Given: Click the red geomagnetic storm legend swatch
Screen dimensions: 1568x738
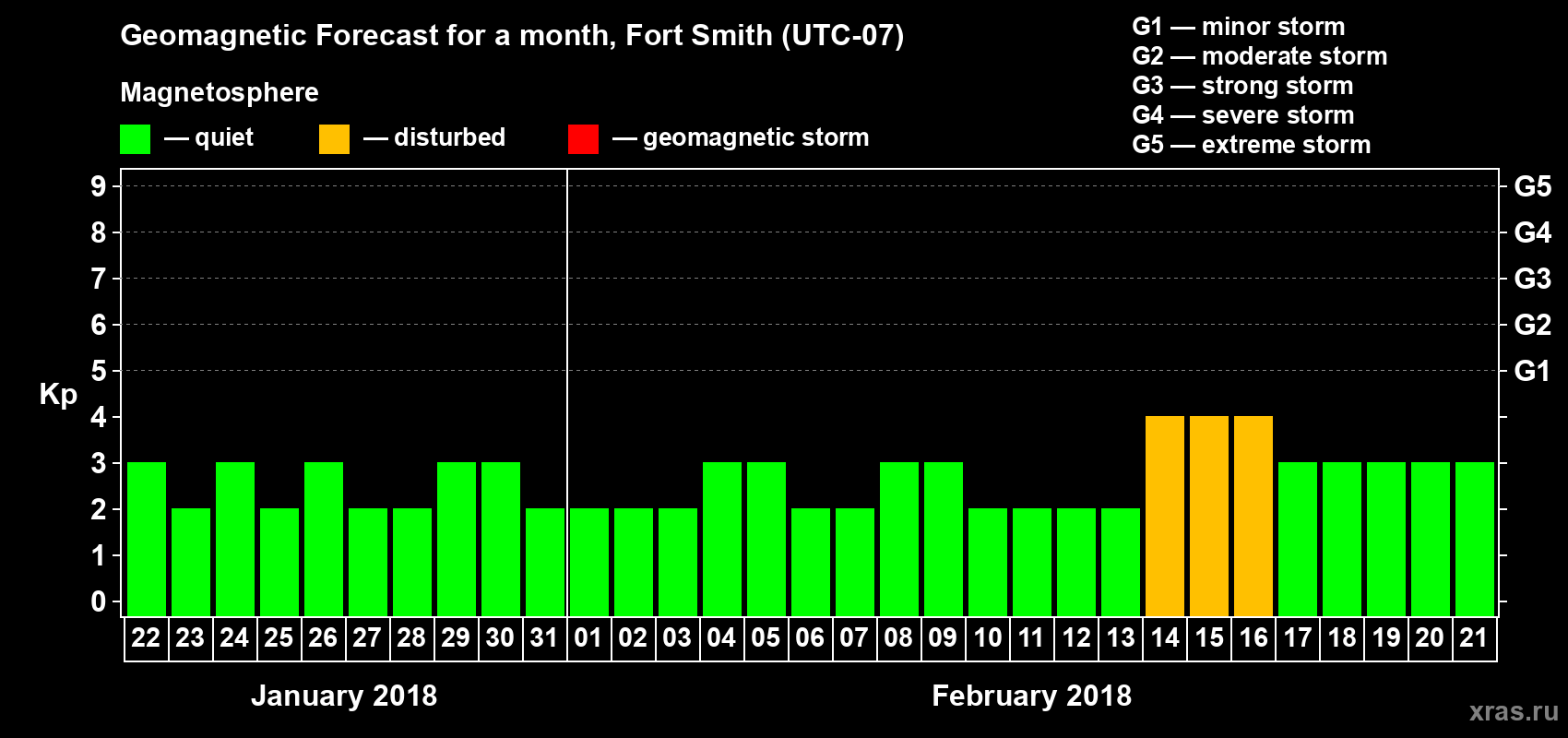Looking at the screenshot, I should click(x=584, y=139).
